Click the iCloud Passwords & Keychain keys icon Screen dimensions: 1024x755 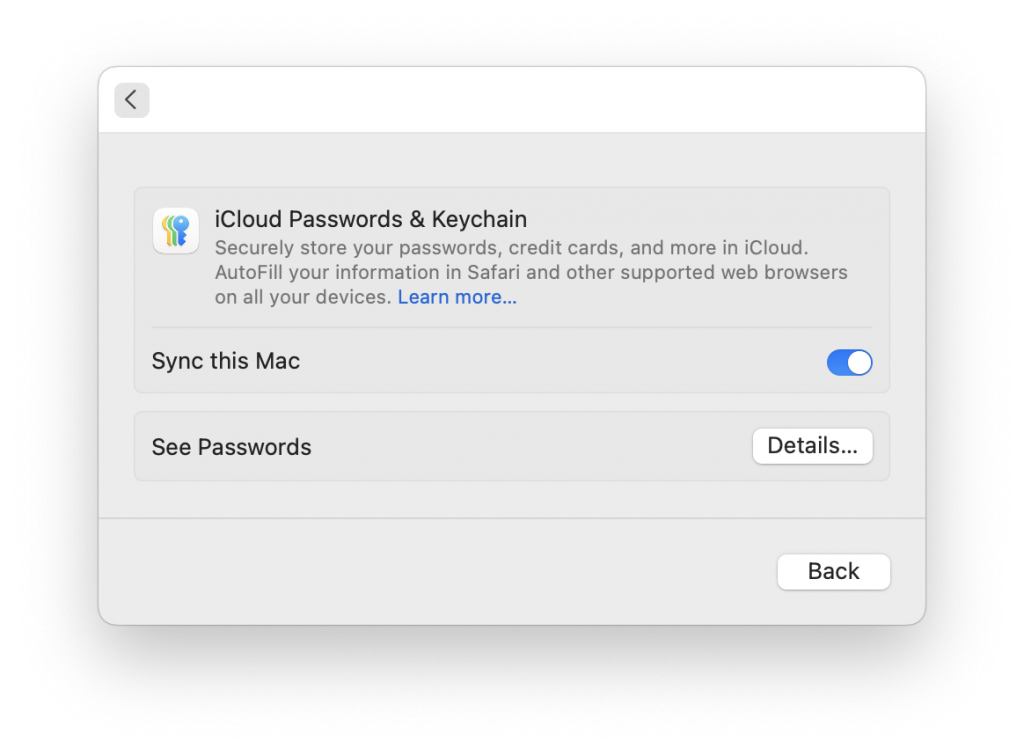coord(175,231)
